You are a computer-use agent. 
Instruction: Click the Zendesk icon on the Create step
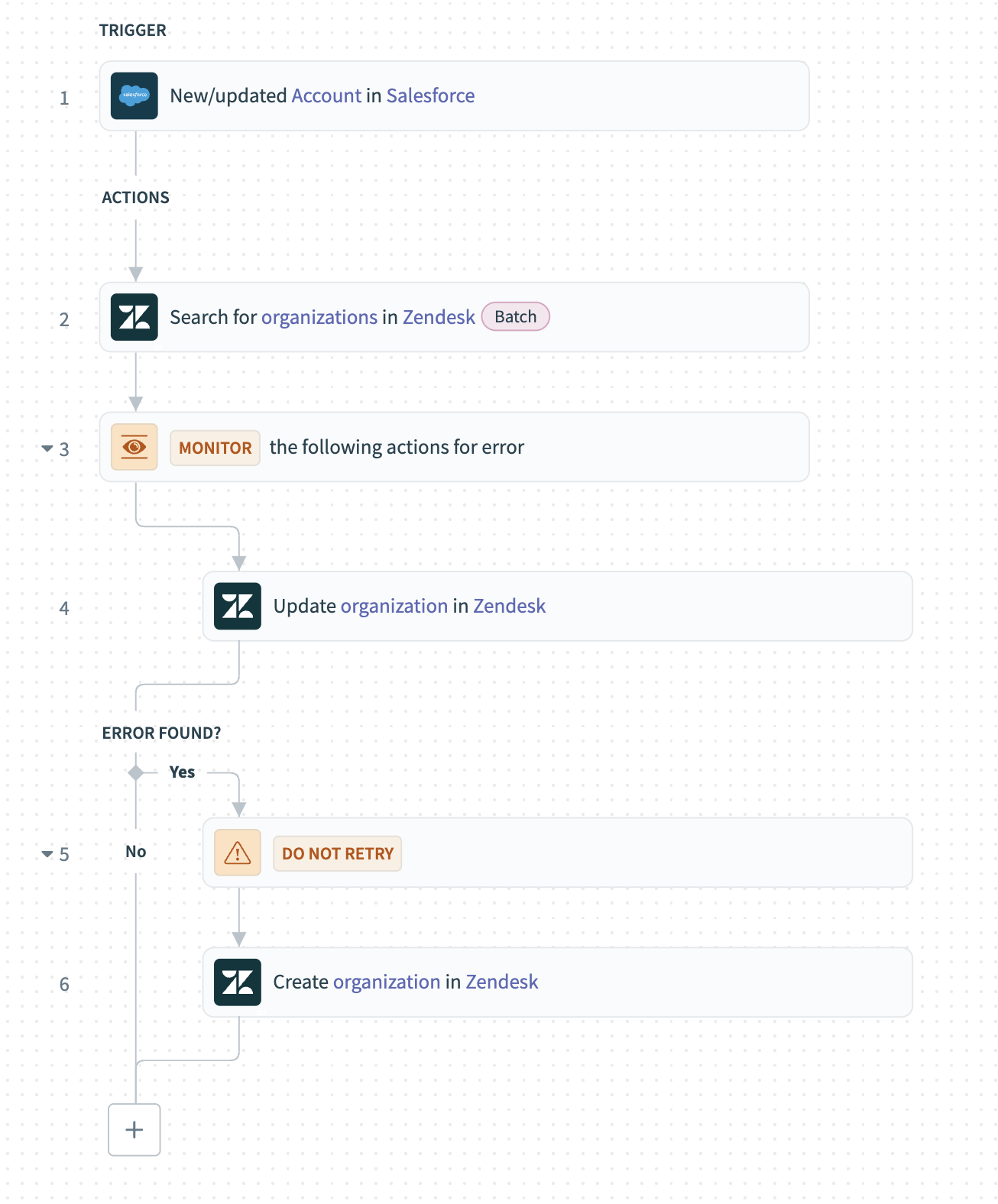[238, 982]
